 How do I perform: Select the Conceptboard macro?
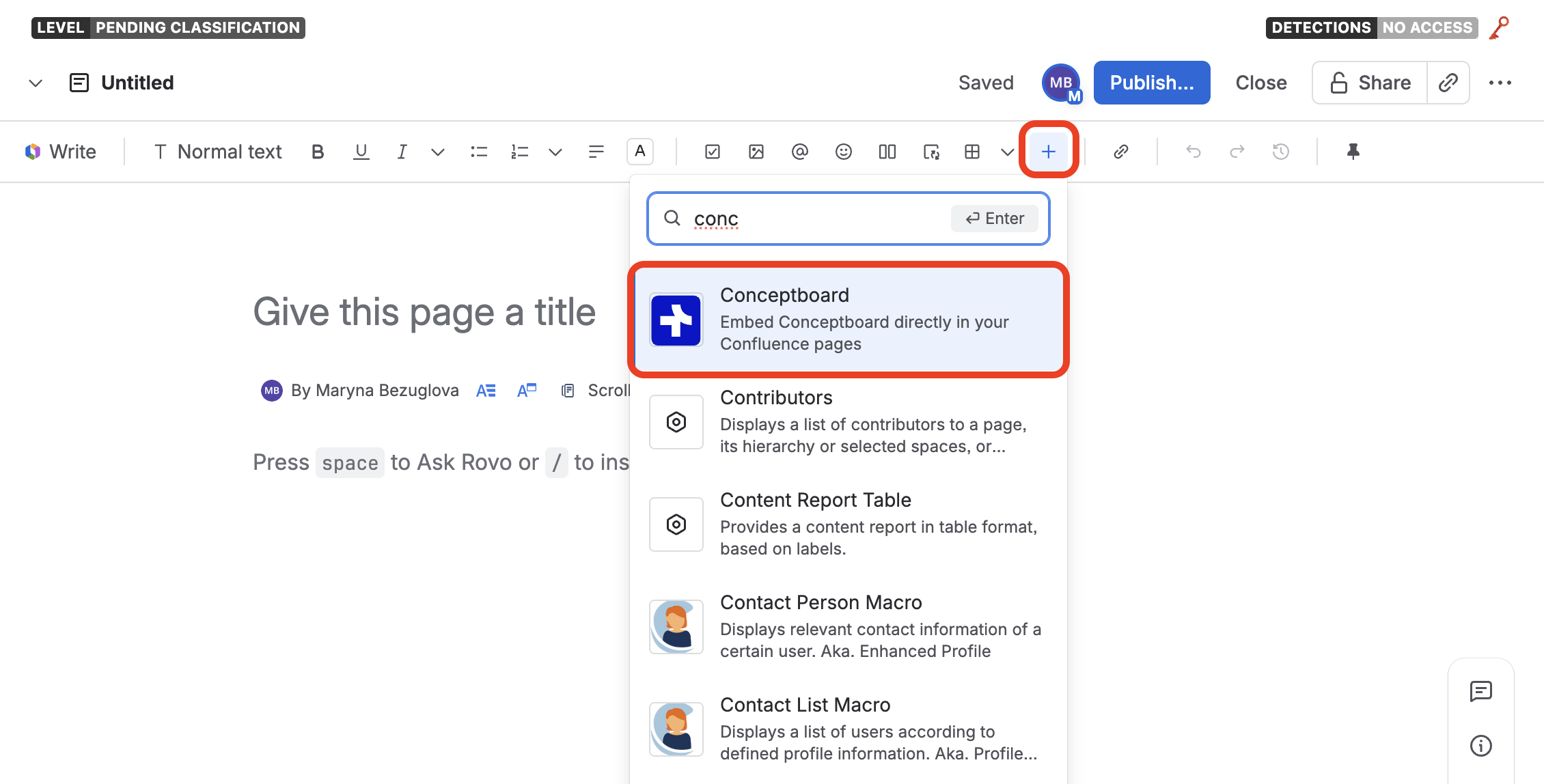coord(849,319)
